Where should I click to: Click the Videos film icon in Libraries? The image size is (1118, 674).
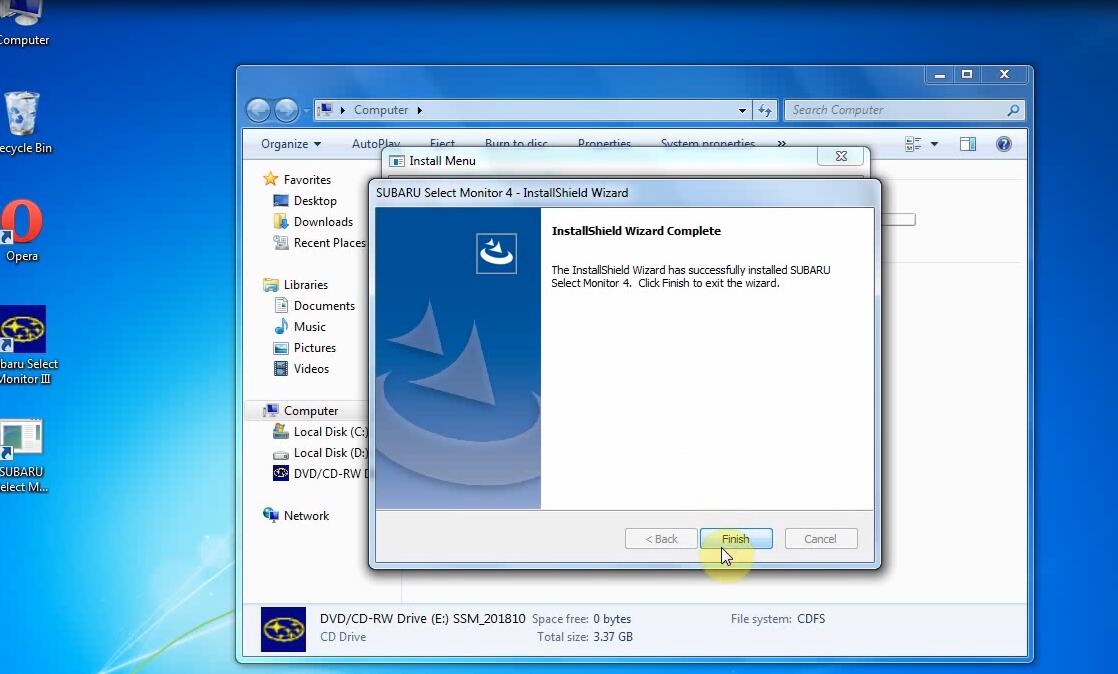coord(281,369)
